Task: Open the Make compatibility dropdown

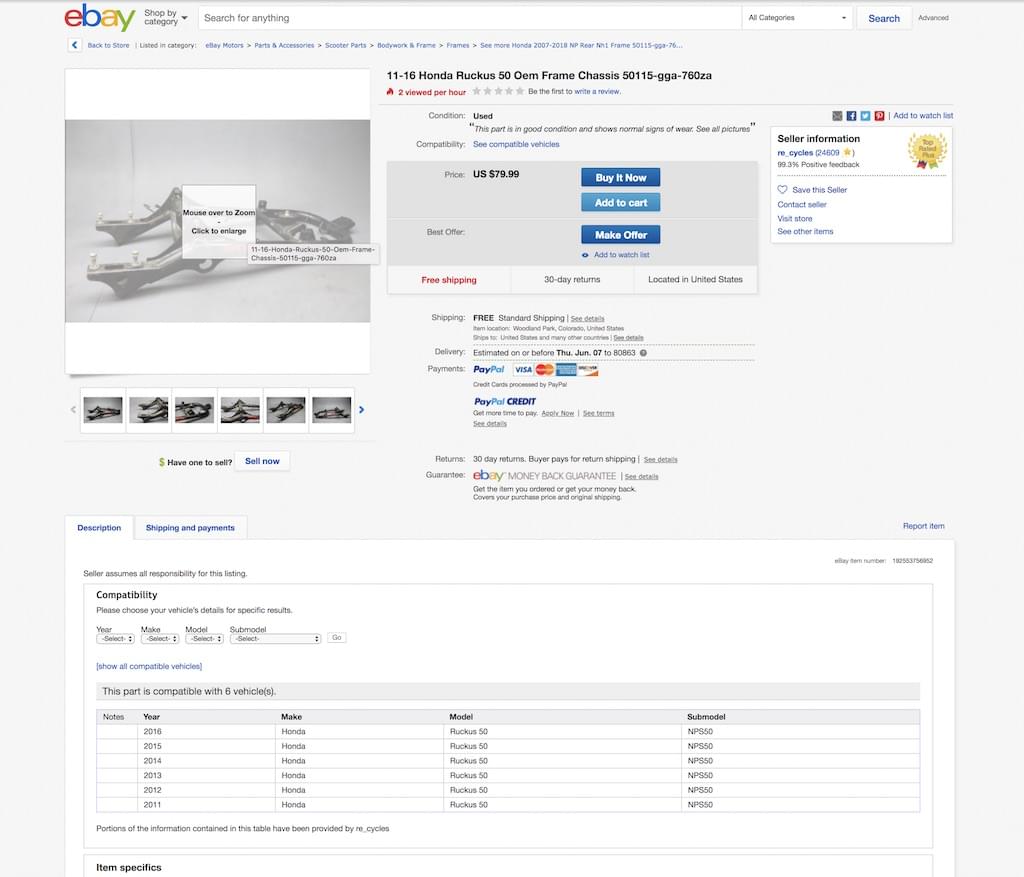Action: click(x=160, y=639)
